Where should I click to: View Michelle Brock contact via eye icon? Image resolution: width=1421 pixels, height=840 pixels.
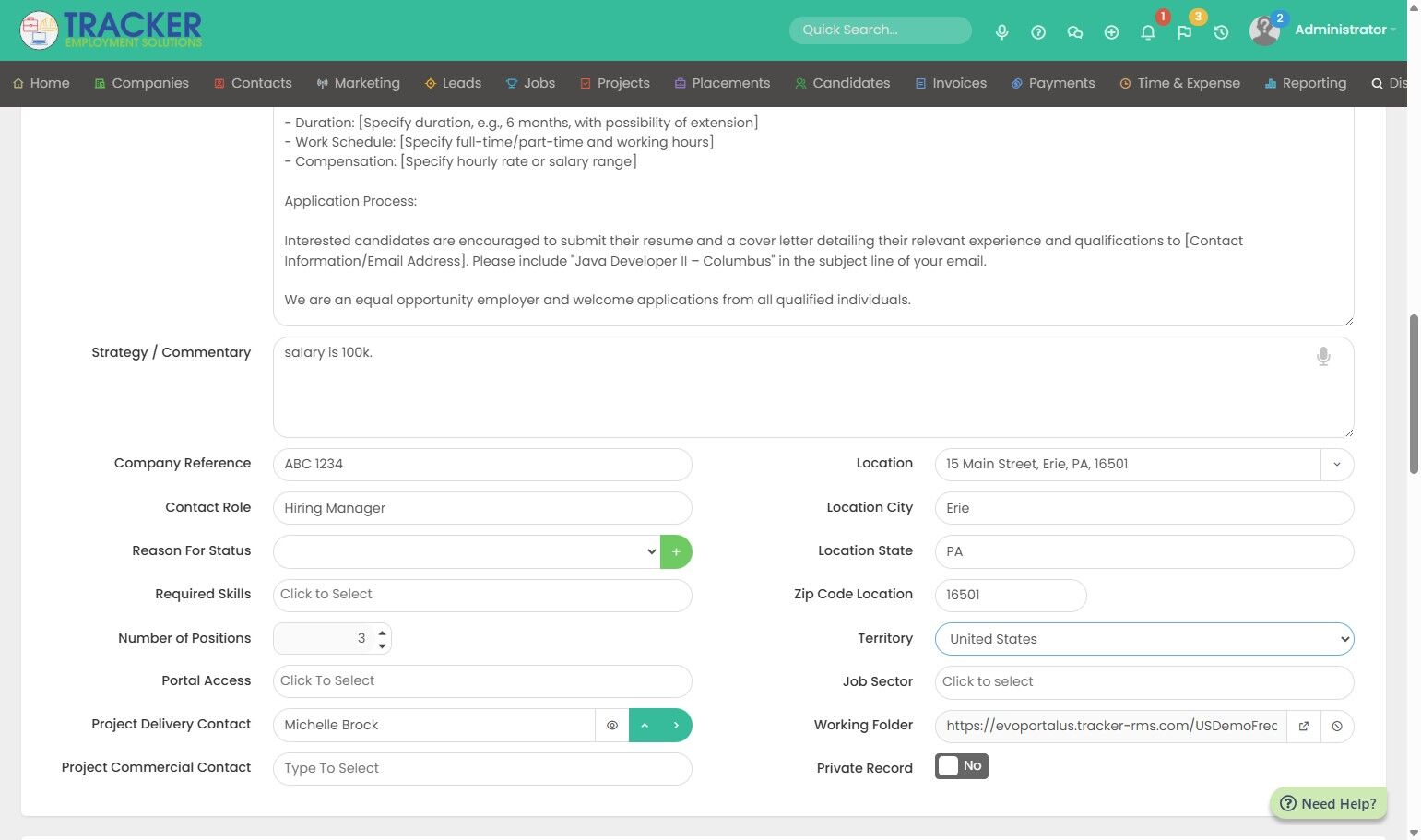[x=612, y=726]
